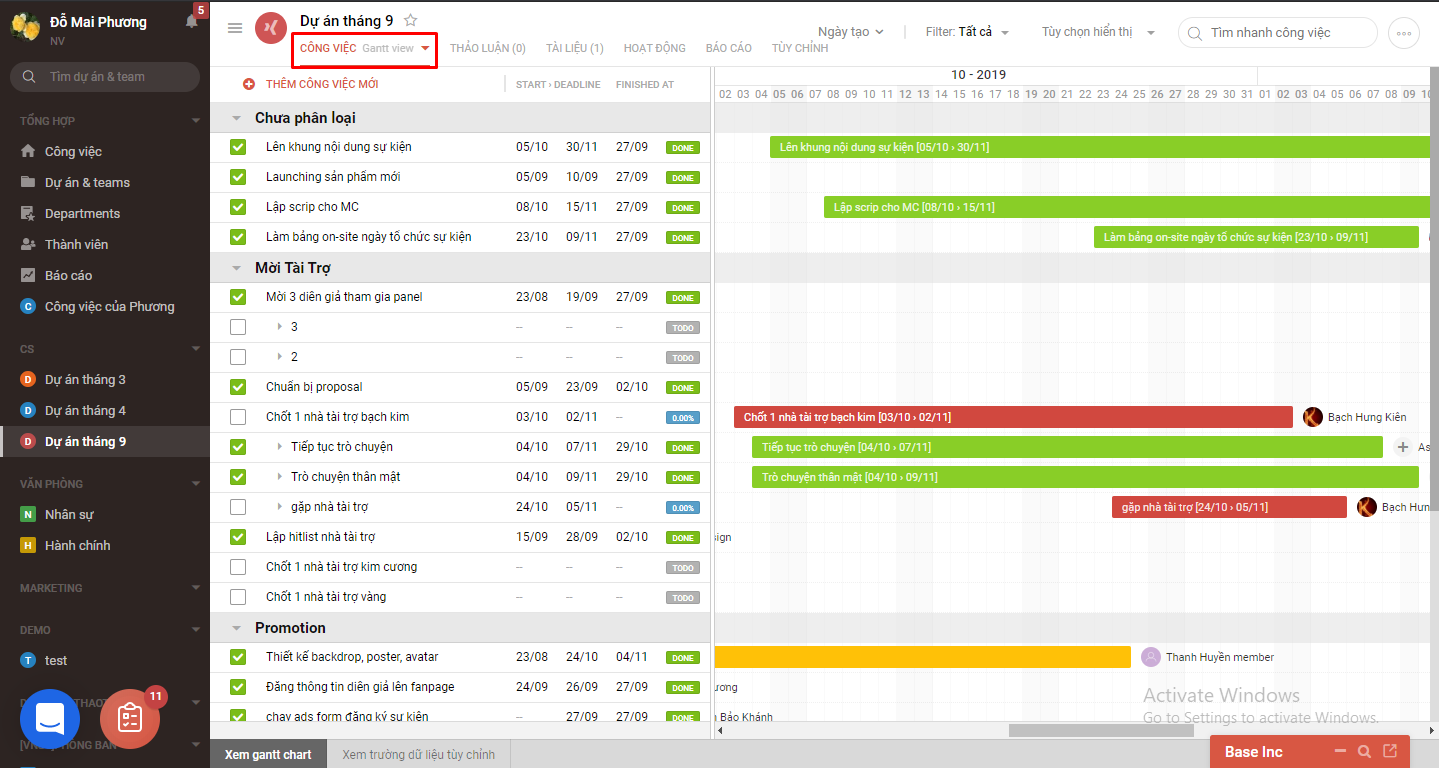Collapse the Mời Tài Trợ group
The image size is (1439, 768).
[x=237, y=268]
